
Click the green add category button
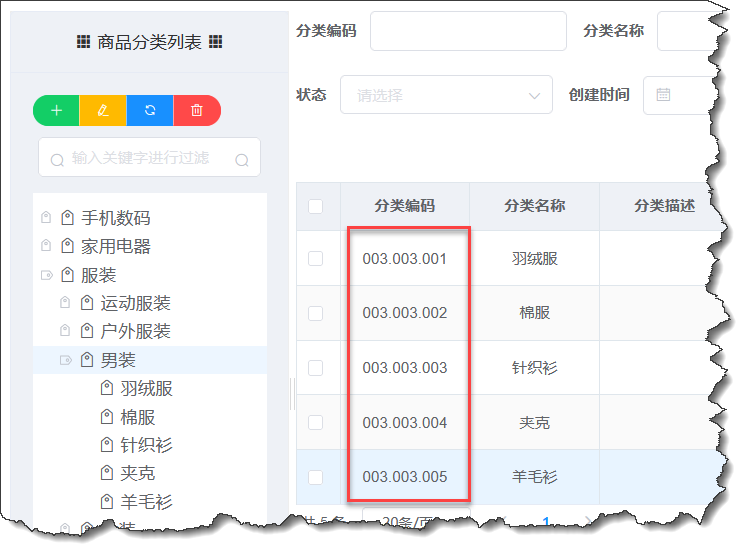[56, 110]
